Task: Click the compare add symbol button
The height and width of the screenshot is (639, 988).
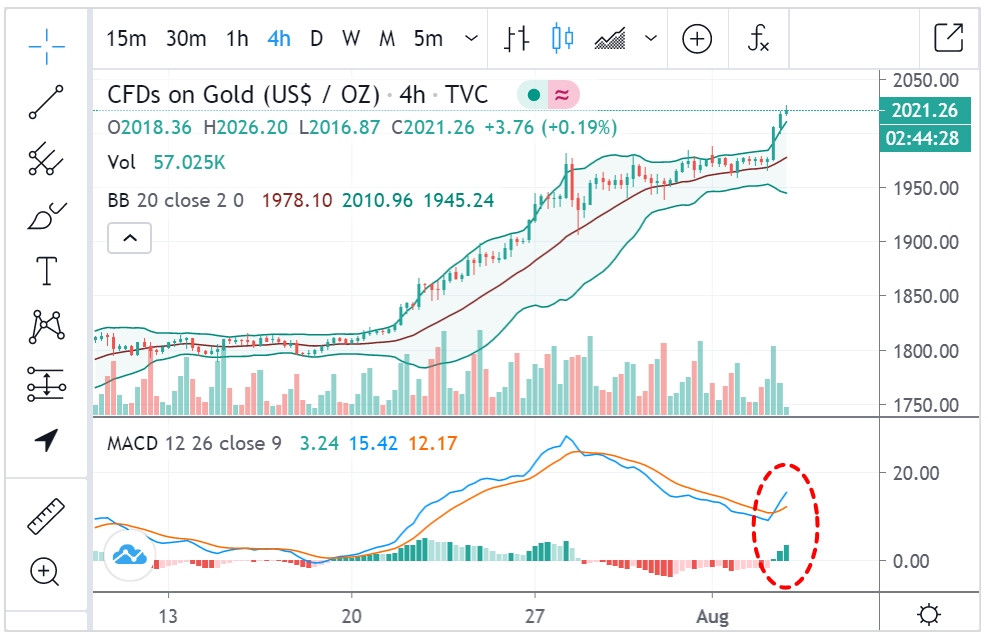Action: 697,39
